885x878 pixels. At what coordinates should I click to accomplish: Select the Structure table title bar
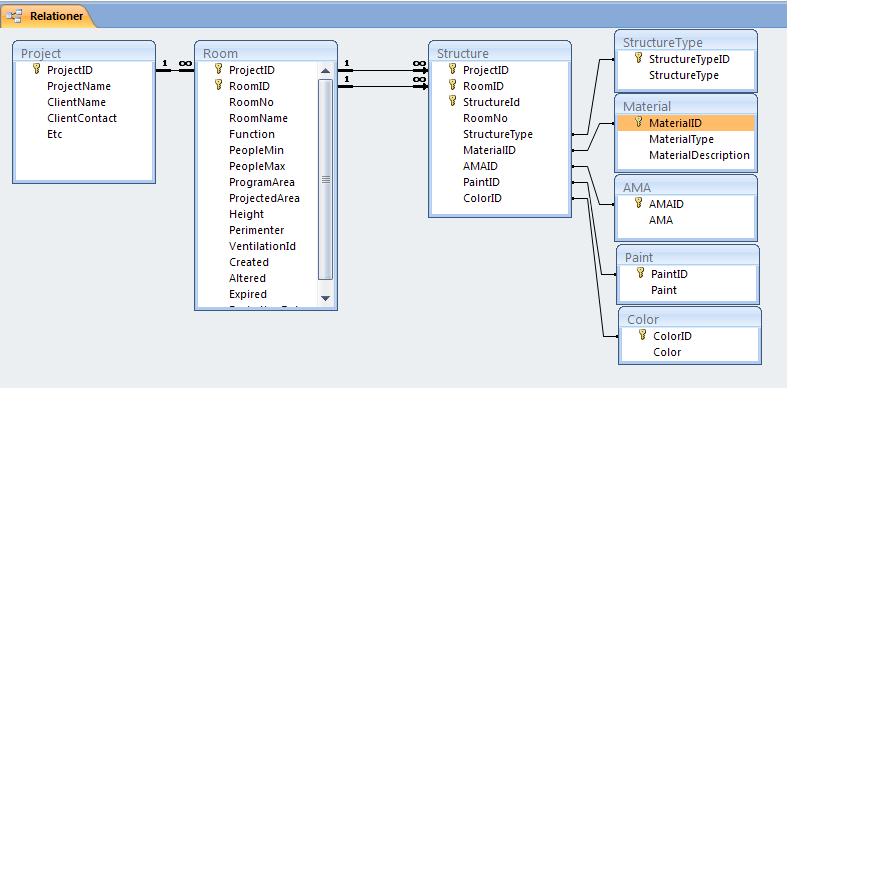[x=500, y=53]
